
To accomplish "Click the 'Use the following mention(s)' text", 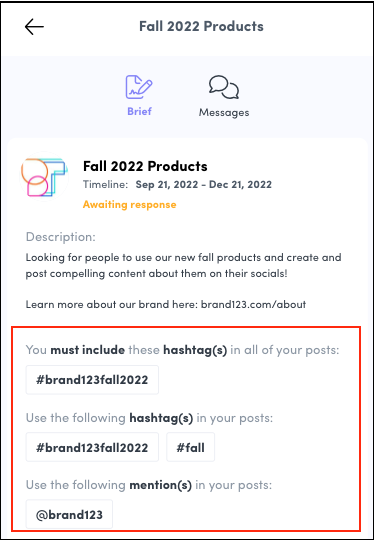I will pyautogui.click(x=149, y=485).
